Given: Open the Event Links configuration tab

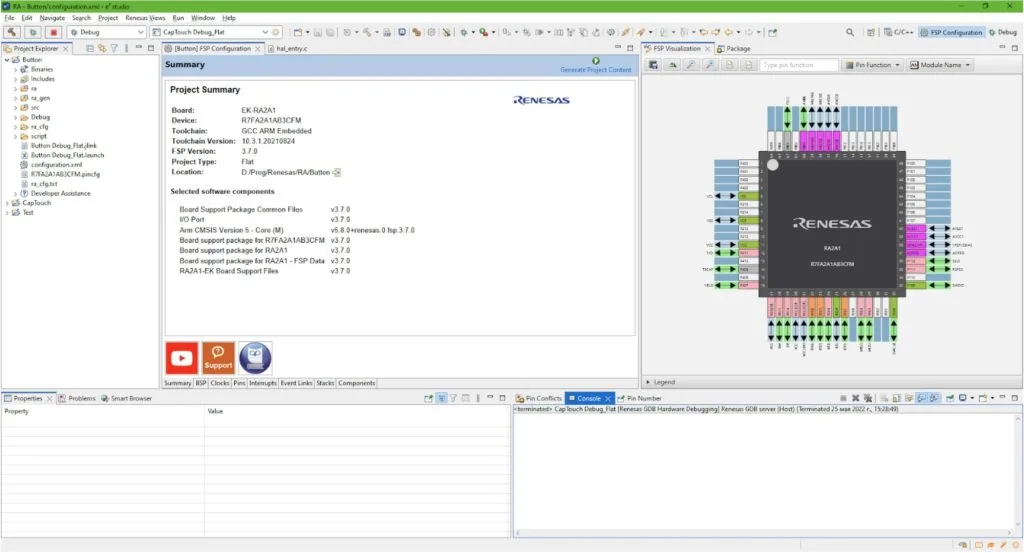Looking at the screenshot, I should coord(296,383).
